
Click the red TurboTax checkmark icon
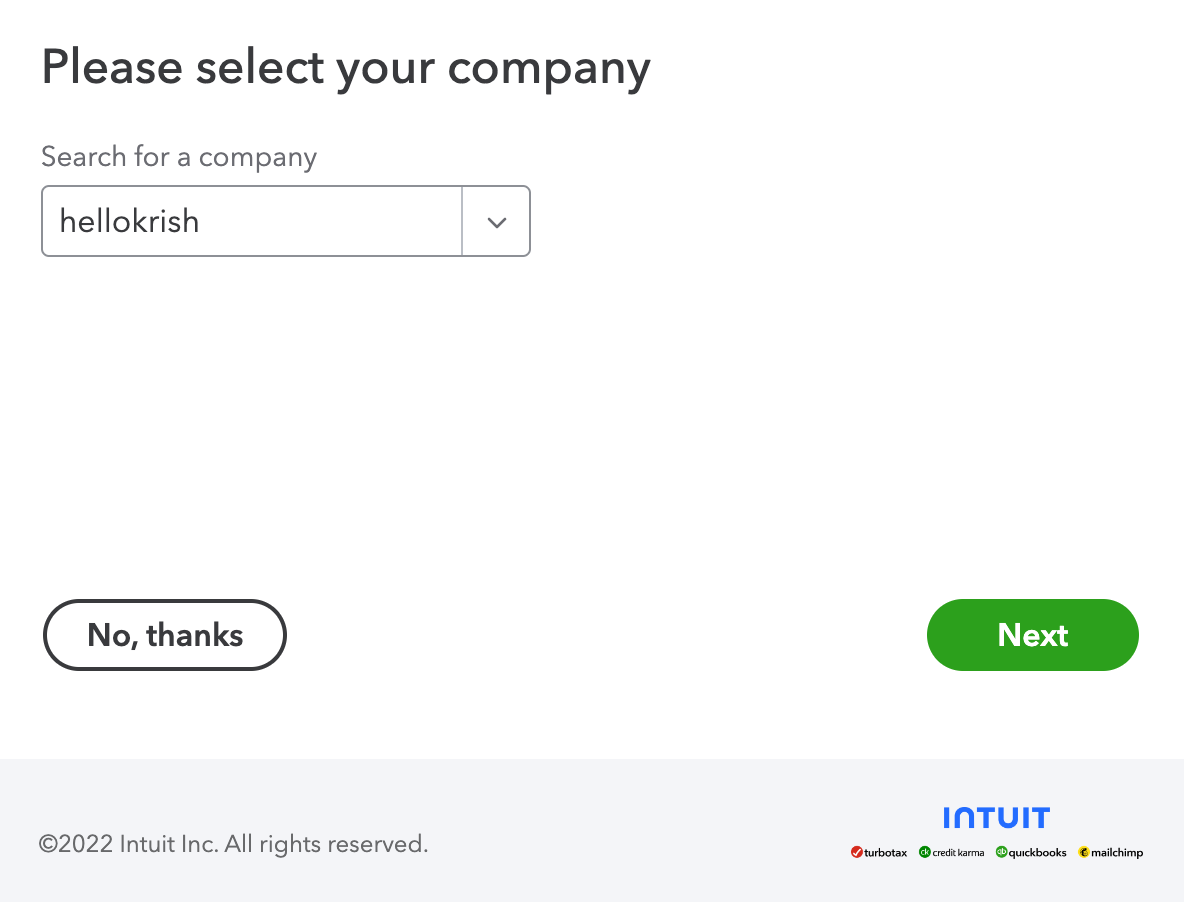click(x=857, y=852)
